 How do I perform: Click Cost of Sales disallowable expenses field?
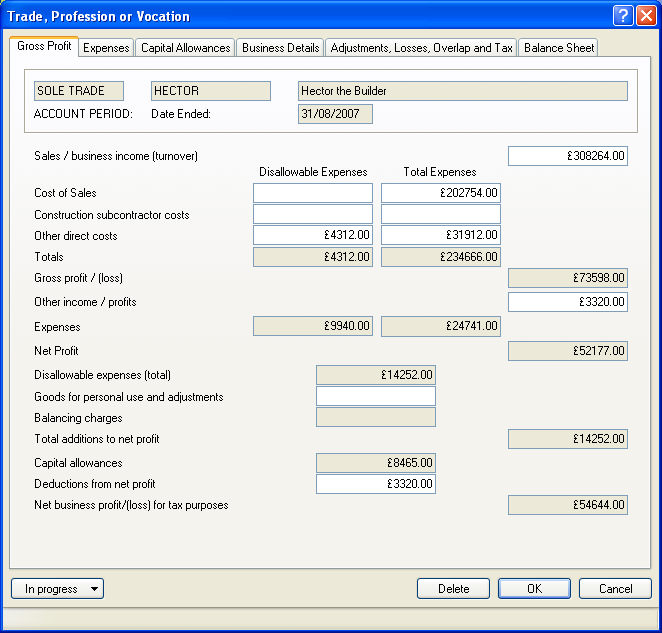pyautogui.click(x=313, y=193)
